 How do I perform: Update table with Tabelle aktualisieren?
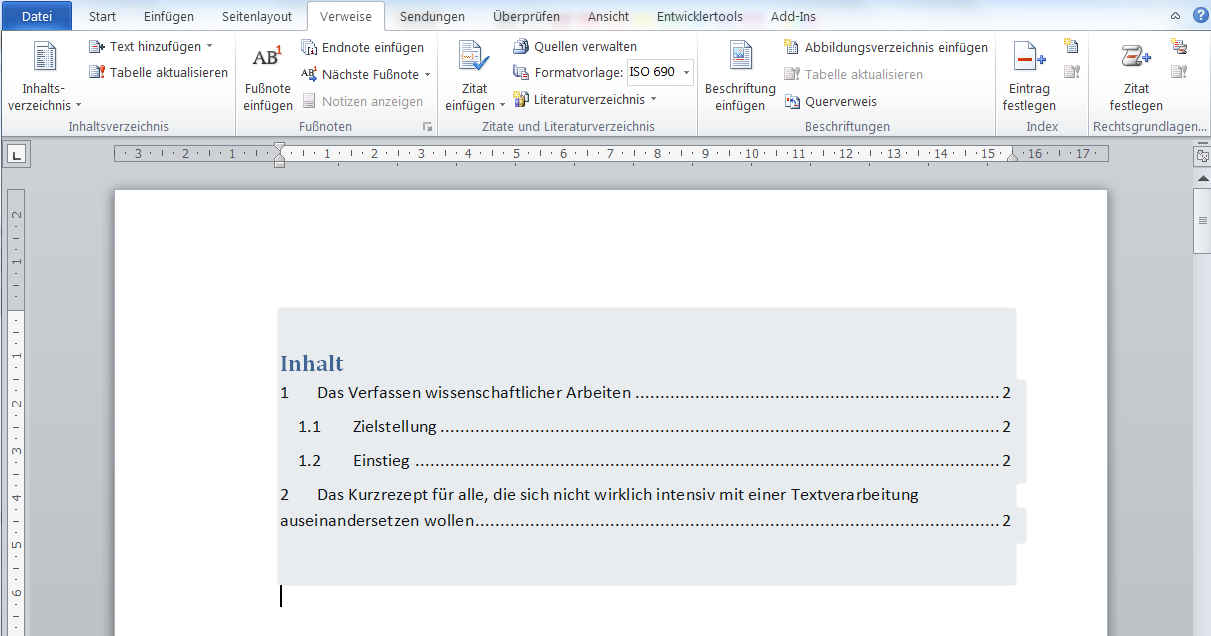pos(158,72)
